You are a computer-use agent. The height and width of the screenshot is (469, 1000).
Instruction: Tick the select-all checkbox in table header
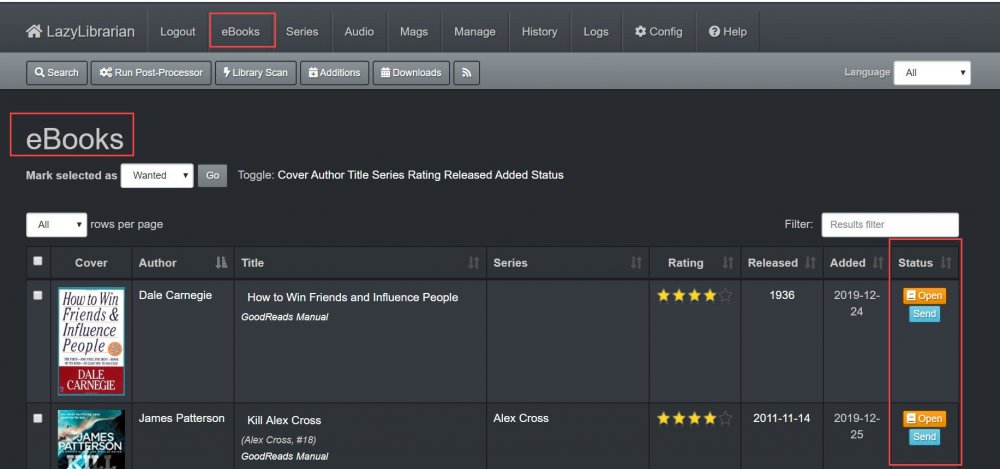pyautogui.click(x=38, y=261)
